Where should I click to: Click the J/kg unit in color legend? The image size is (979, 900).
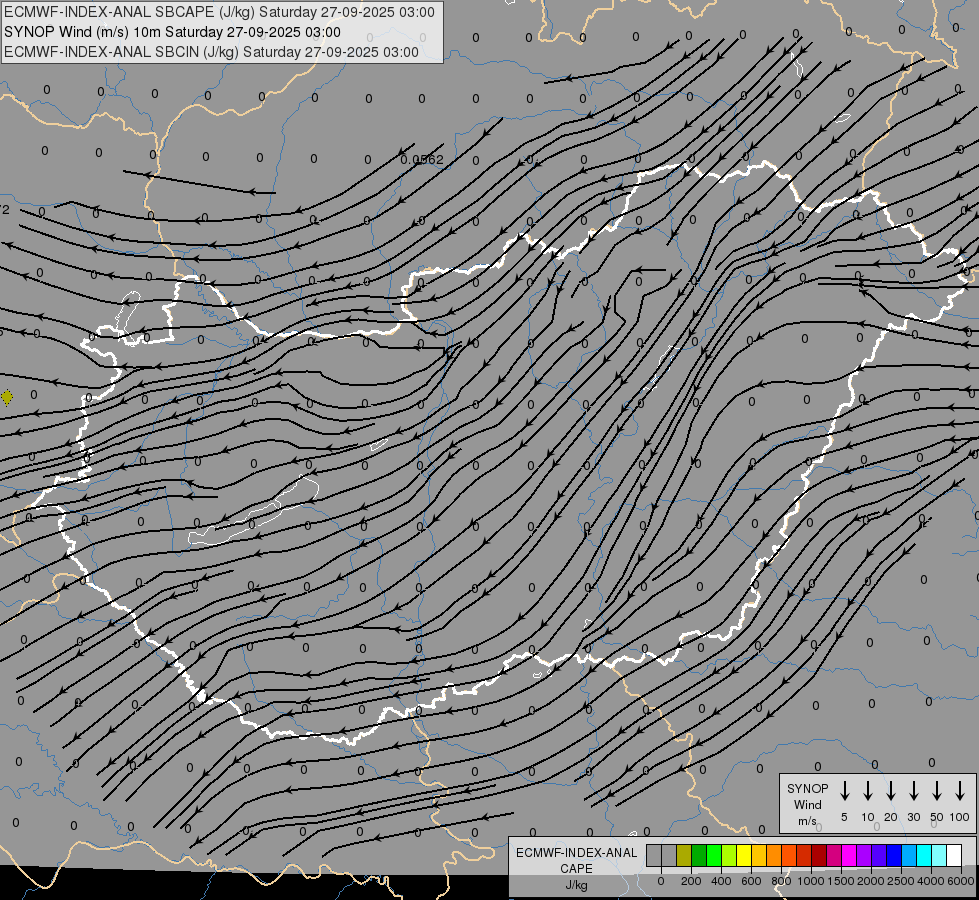pos(576,885)
